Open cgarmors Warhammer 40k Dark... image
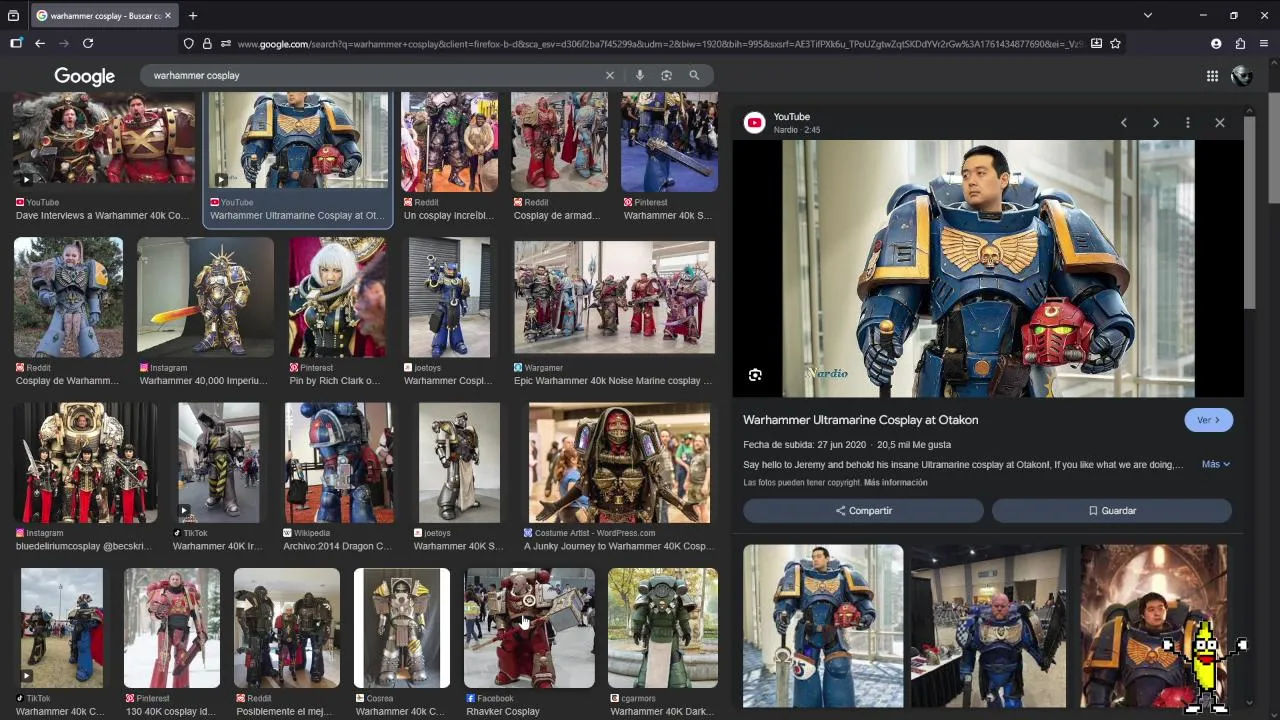1280x720 pixels. tap(663, 628)
